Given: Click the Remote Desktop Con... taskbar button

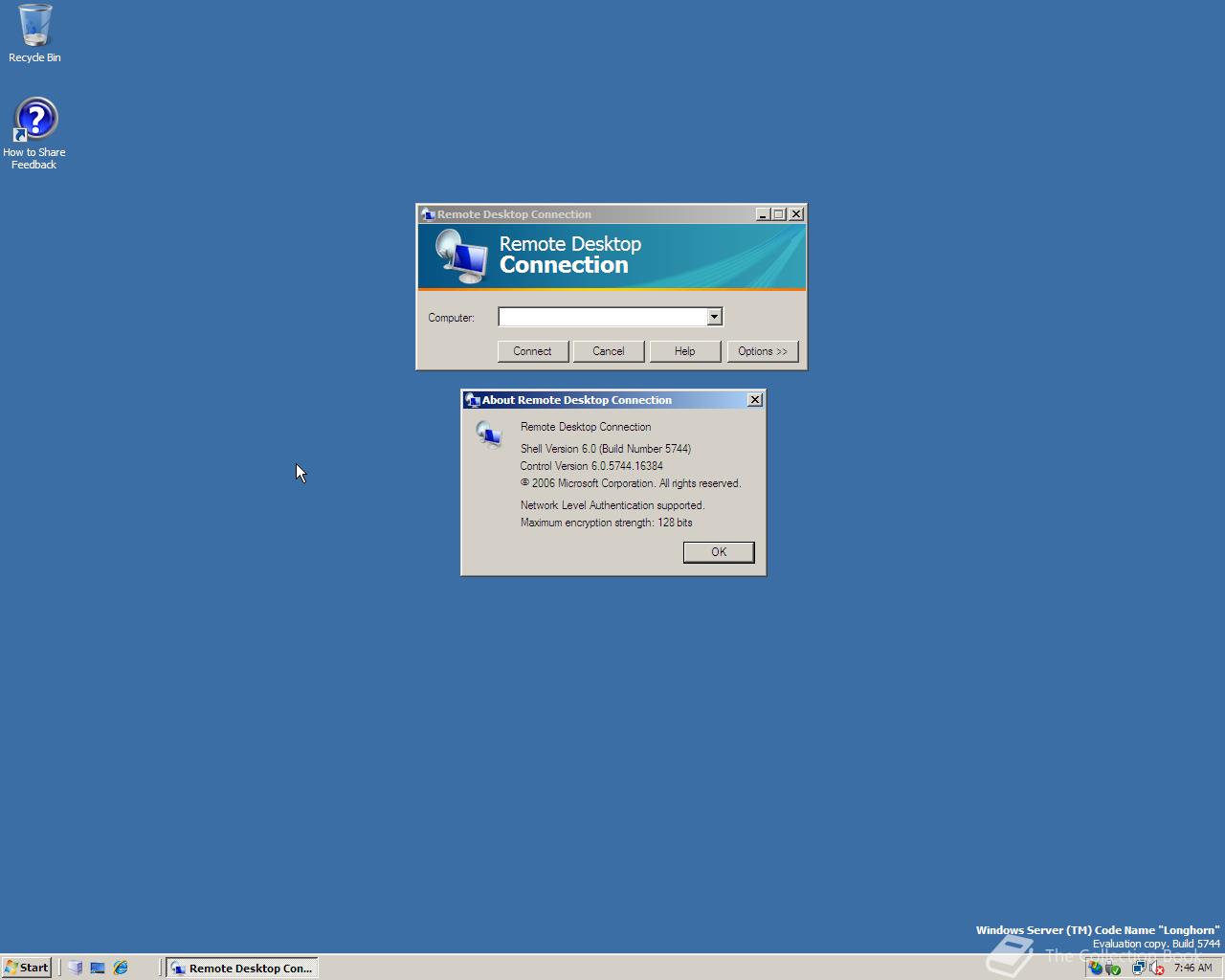Looking at the screenshot, I should click(242, 968).
